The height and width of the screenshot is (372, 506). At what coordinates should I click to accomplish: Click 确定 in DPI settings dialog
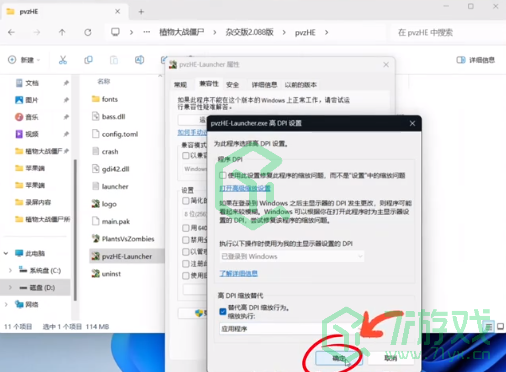tap(339, 358)
